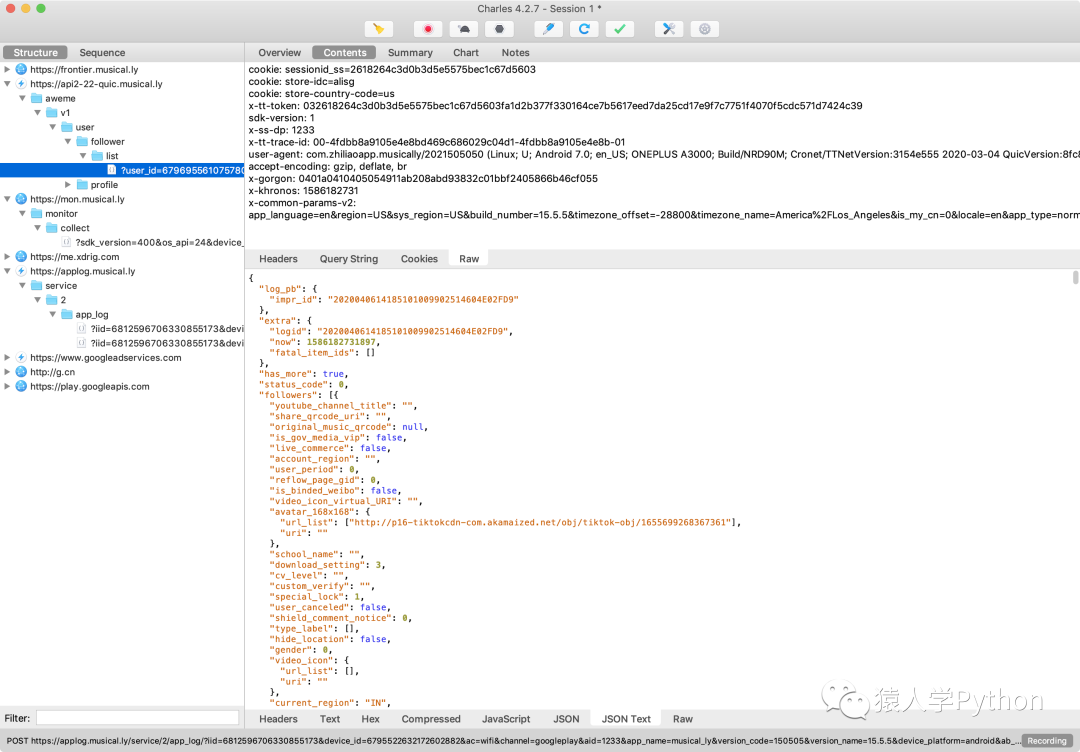This screenshot has height=752, width=1080.
Task: Expand the frontier.musical.ly host node
Action: [7, 70]
